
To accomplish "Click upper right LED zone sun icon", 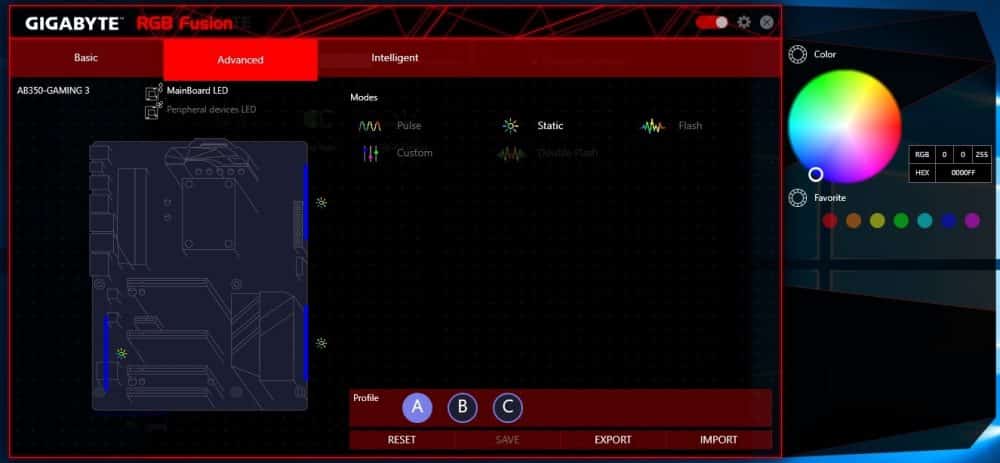I will tap(321, 203).
